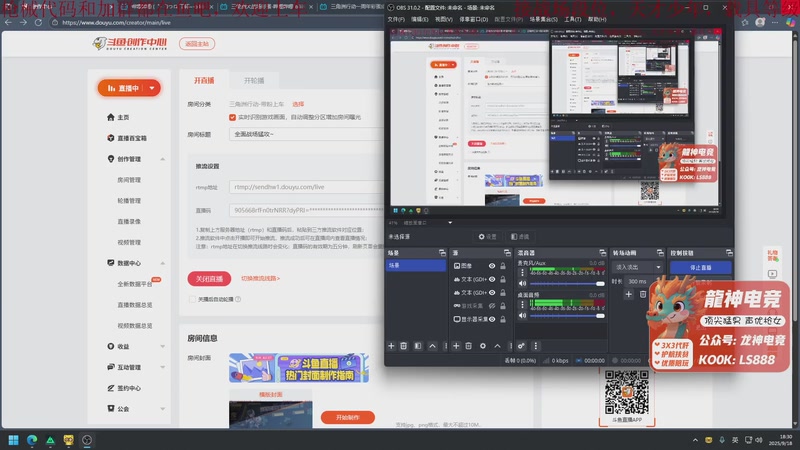This screenshot has width=800, height=450.
Task: Remove selected scene with the trash icon
Action: pos(404,346)
